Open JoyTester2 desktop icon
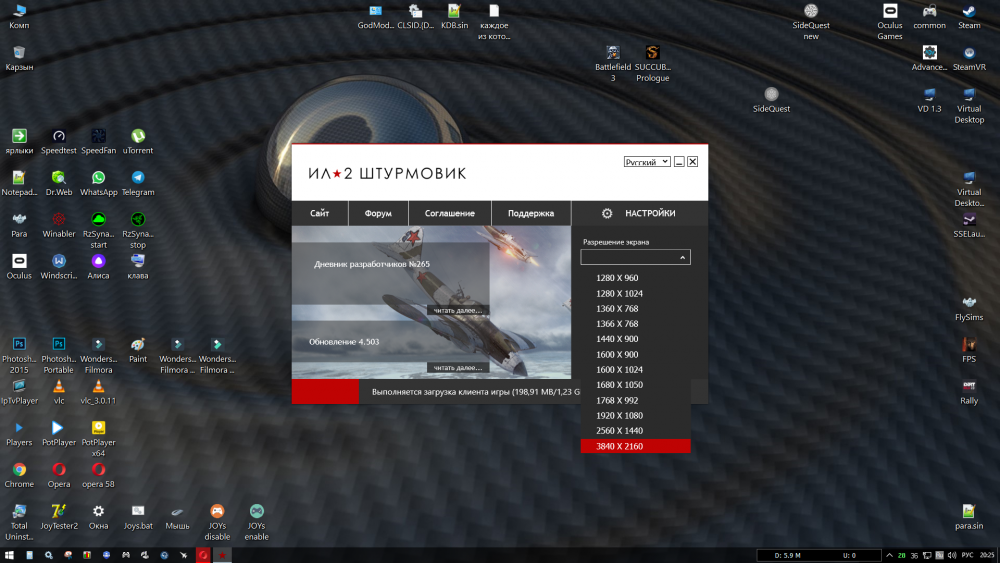The height and width of the screenshot is (563, 1000). coord(59,517)
